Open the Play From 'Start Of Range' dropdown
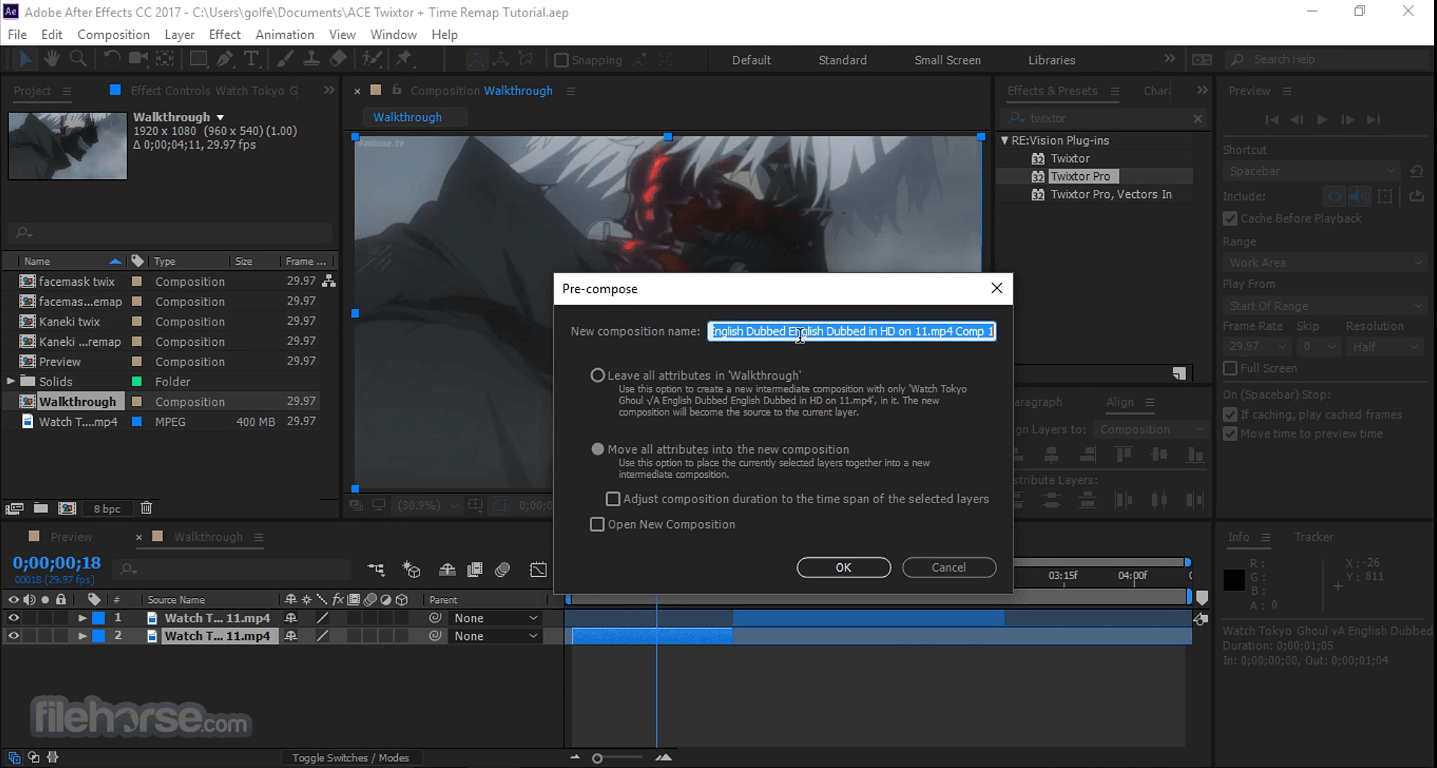This screenshot has height=768, width=1437. (1326, 305)
